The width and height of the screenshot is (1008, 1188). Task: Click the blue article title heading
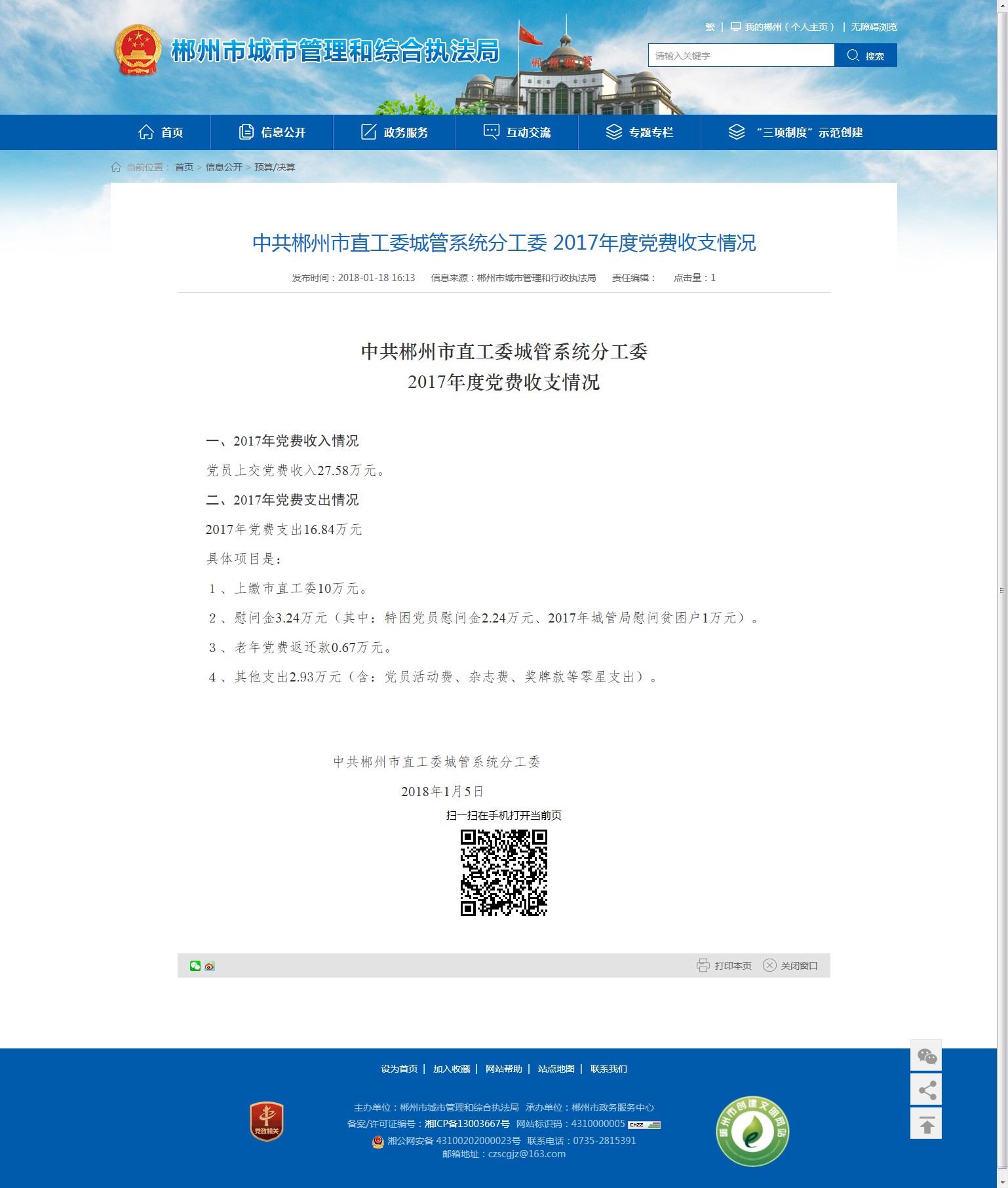[504, 243]
